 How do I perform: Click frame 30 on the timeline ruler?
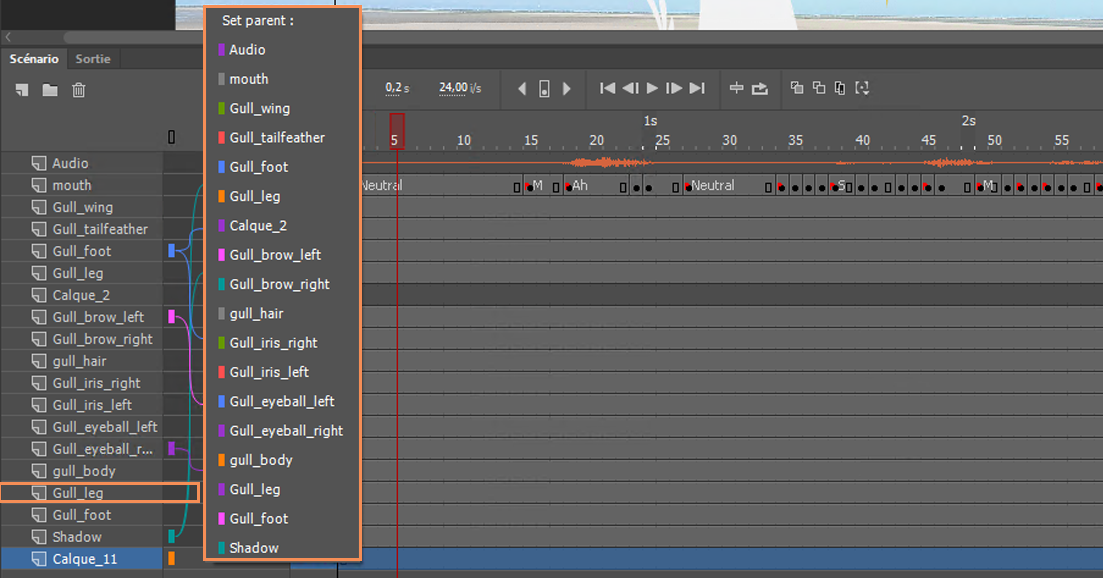coord(729,140)
